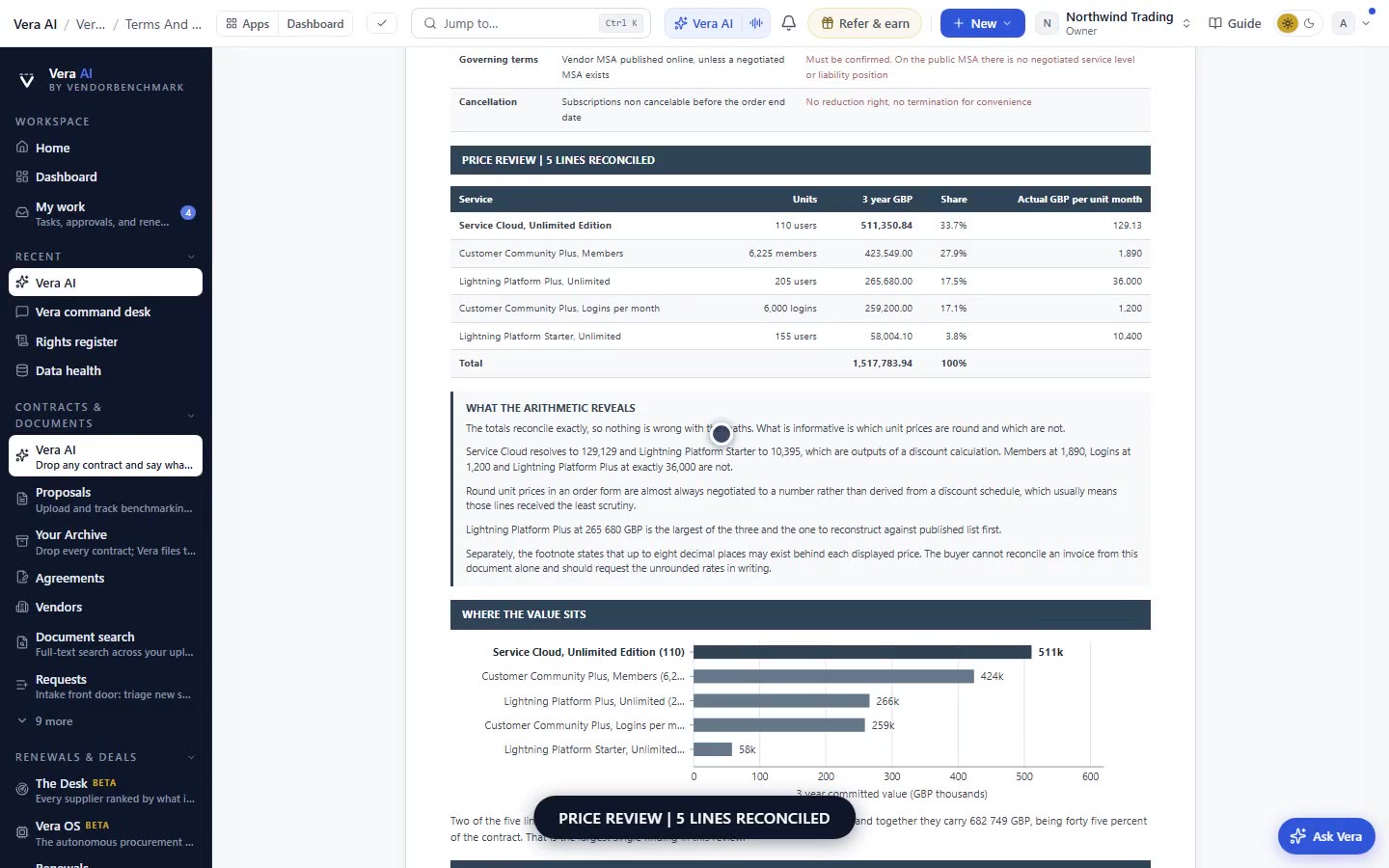Open Vera command desk

point(106,312)
